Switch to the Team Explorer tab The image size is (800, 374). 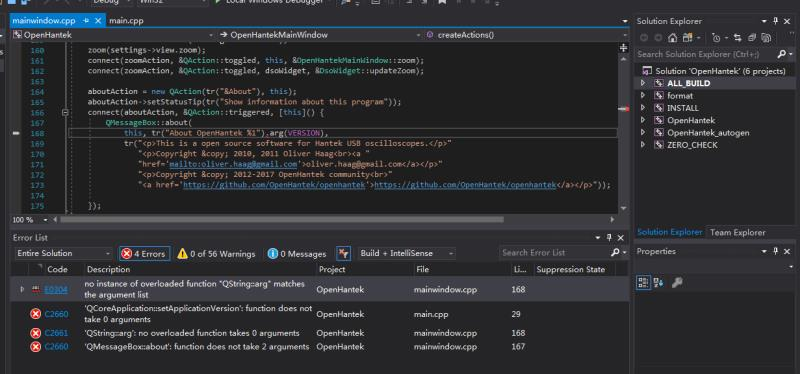click(738, 233)
